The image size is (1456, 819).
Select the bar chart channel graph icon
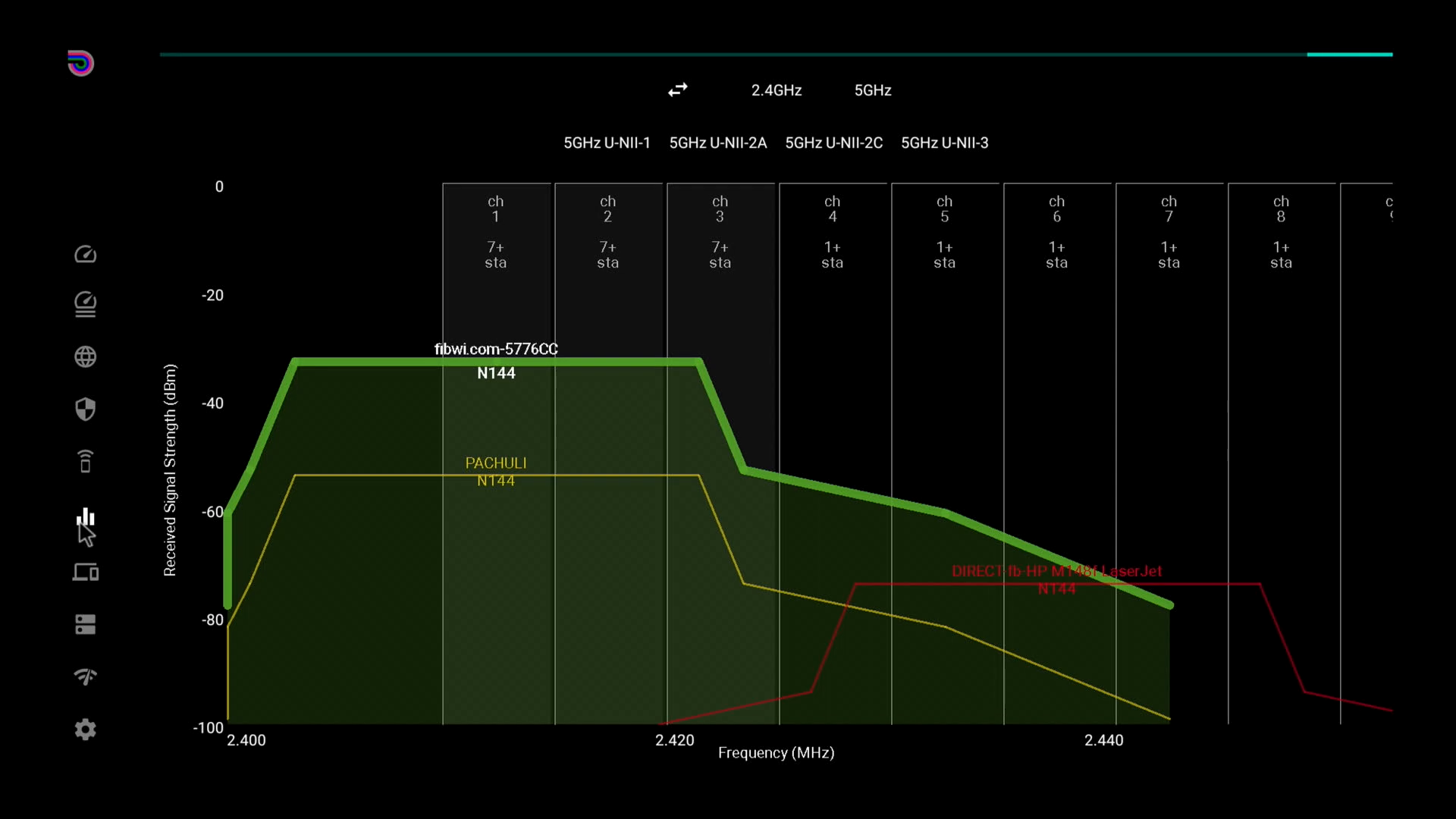coord(85,517)
